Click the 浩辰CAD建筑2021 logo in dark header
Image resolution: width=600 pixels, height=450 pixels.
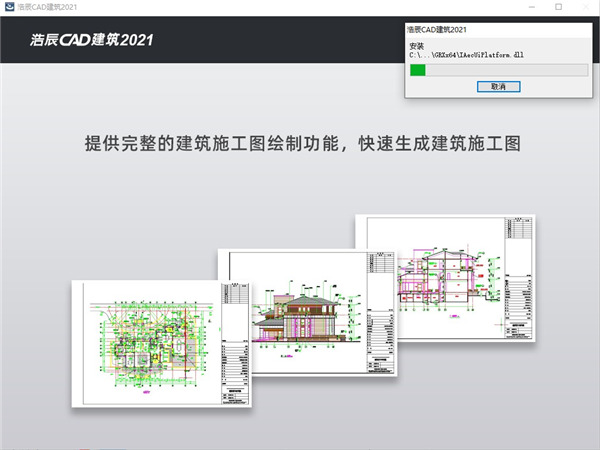coord(91,40)
